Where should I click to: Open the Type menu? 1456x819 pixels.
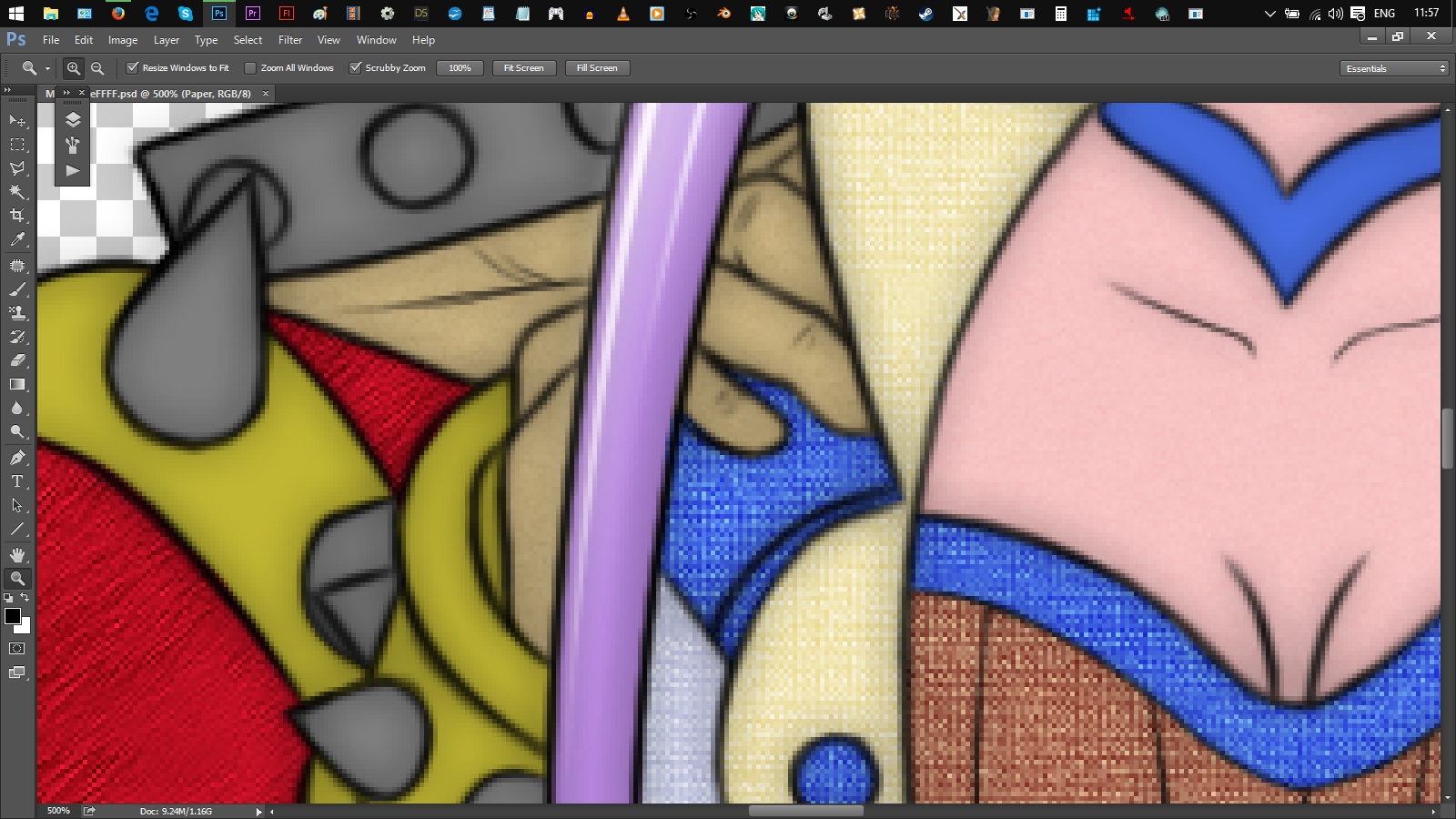tap(206, 40)
